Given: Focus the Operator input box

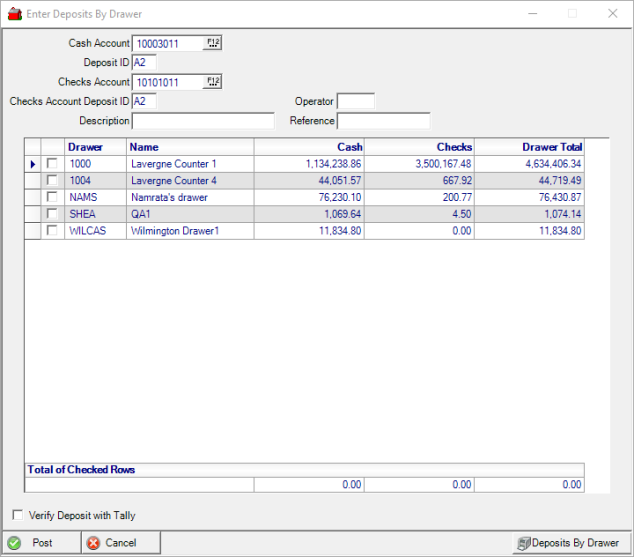Looking at the screenshot, I should pyautogui.click(x=355, y=102).
